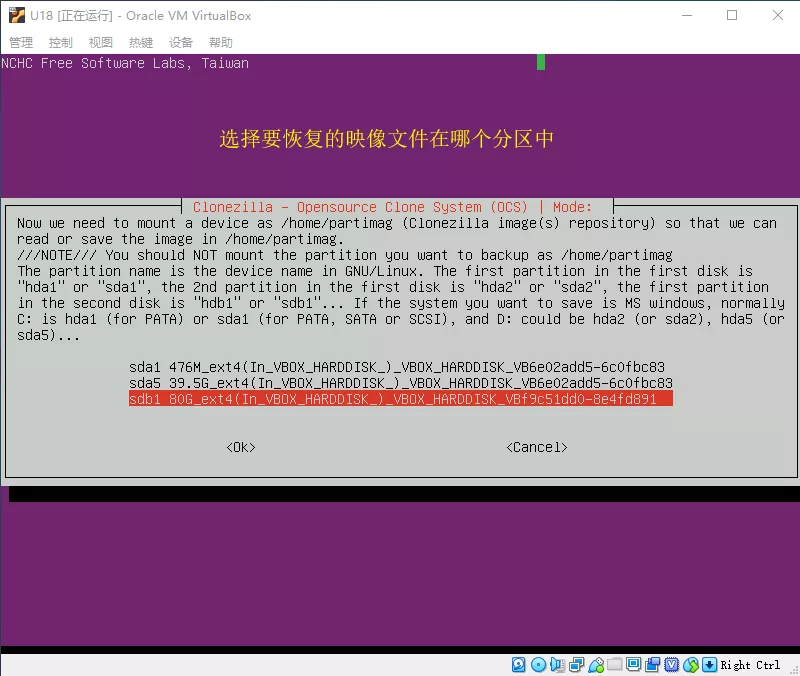Image resolution: width=800 pixels, height=676 pixels.
Task: Click the display monitor status icon
Action: pos(634,665)
